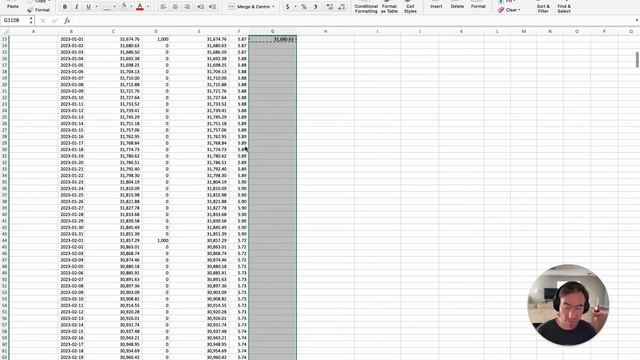Click cell G13 with copied value
The image size is (640, 360).
coord(273,39)
